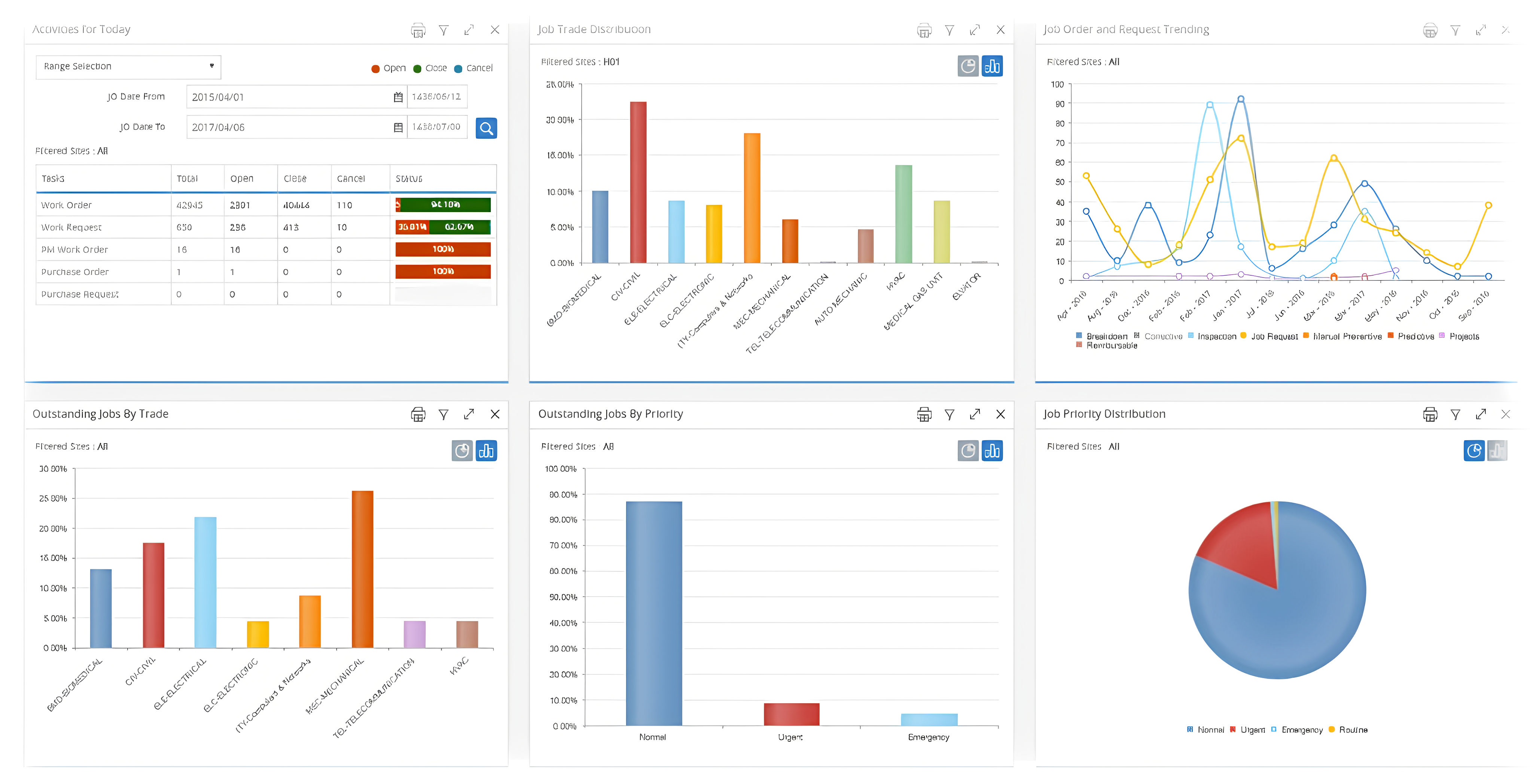Click the Work Request status progress bar
Screen dimensions: 1533x784
[x=443, y=227]
